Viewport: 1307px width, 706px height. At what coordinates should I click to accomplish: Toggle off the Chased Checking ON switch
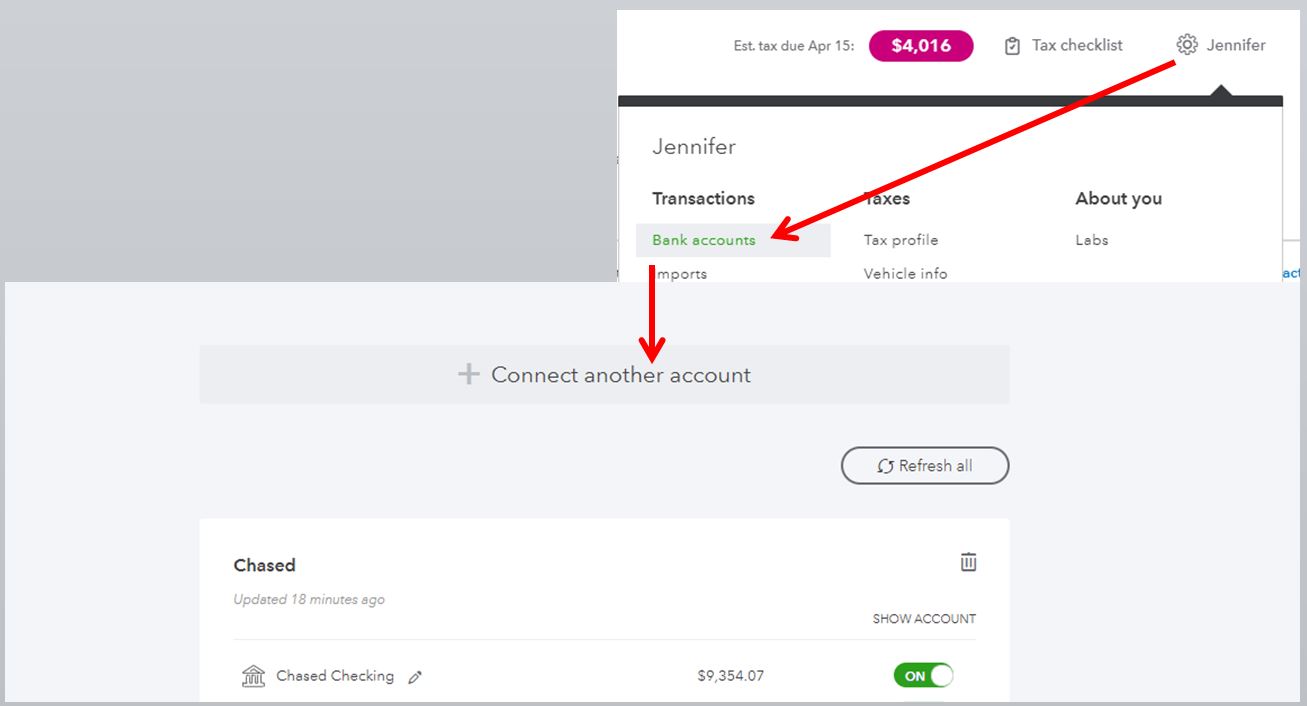(x=923, y=676)
